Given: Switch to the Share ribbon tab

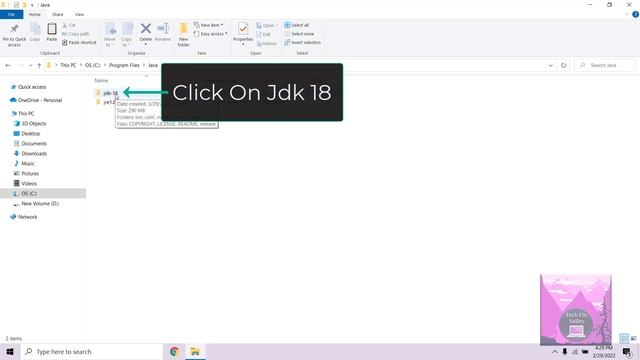Looking at the screenshot, I should (58, 14).
